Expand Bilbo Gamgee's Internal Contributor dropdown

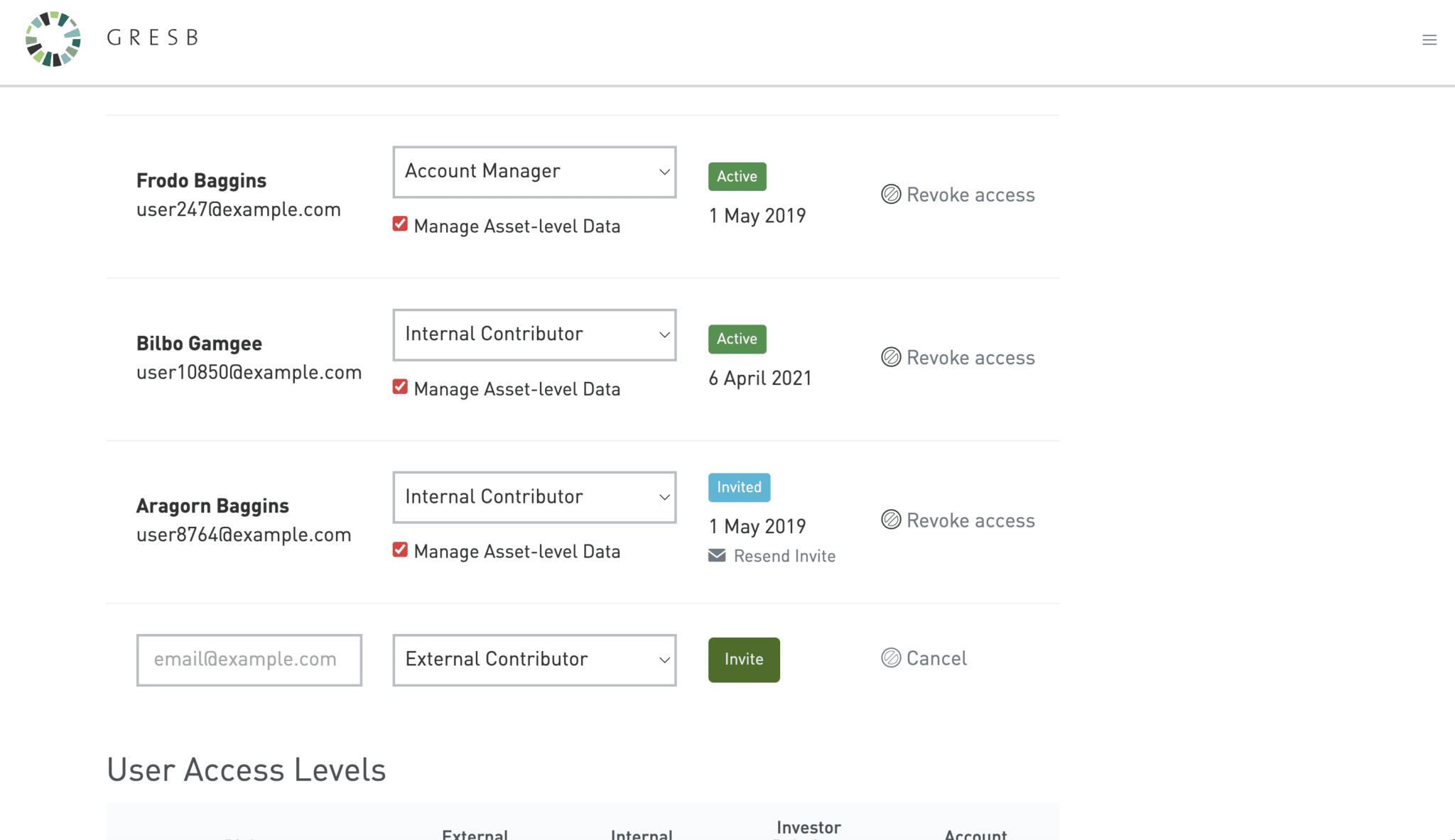(x=534, y=334)
